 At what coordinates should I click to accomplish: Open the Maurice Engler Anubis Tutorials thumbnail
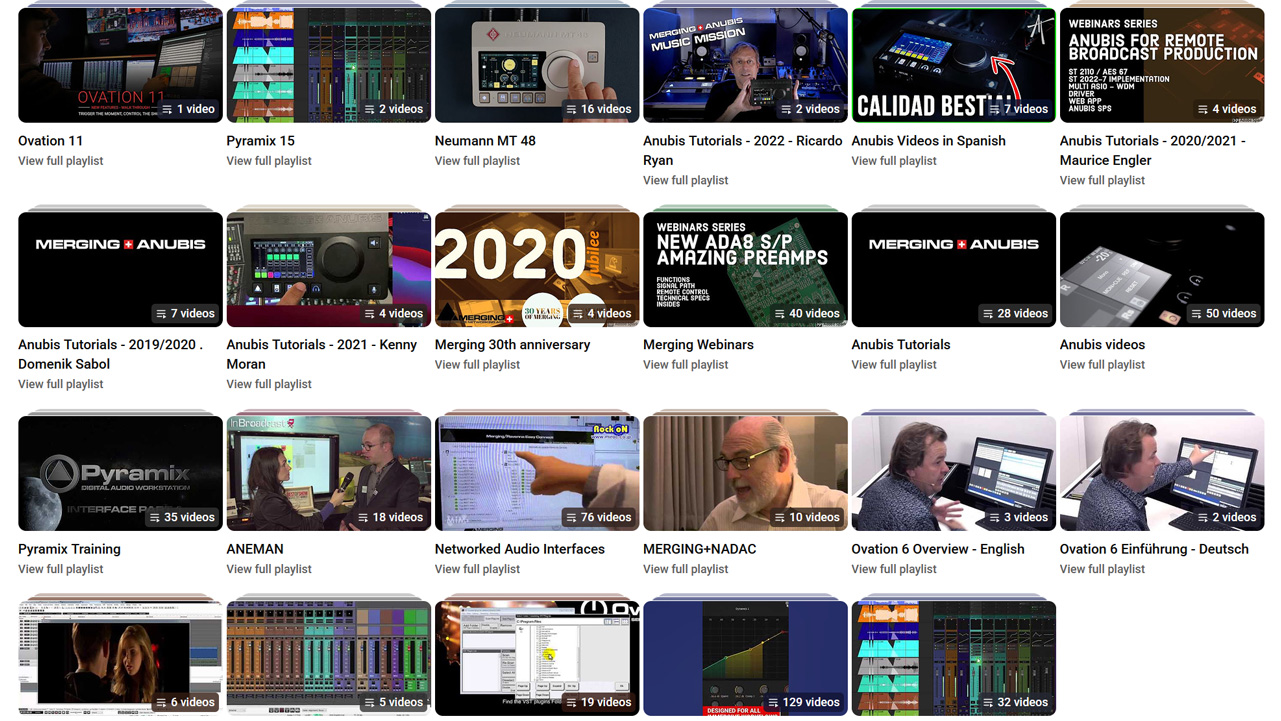coord(1162,65)
